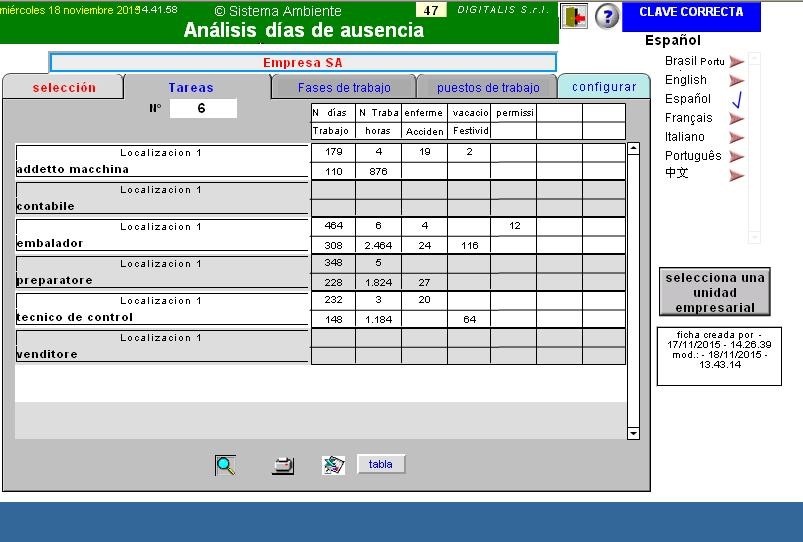Click the N días column header
Viewport: 803px width, 542px height.
pyautogui.click(x=333, y=113)
